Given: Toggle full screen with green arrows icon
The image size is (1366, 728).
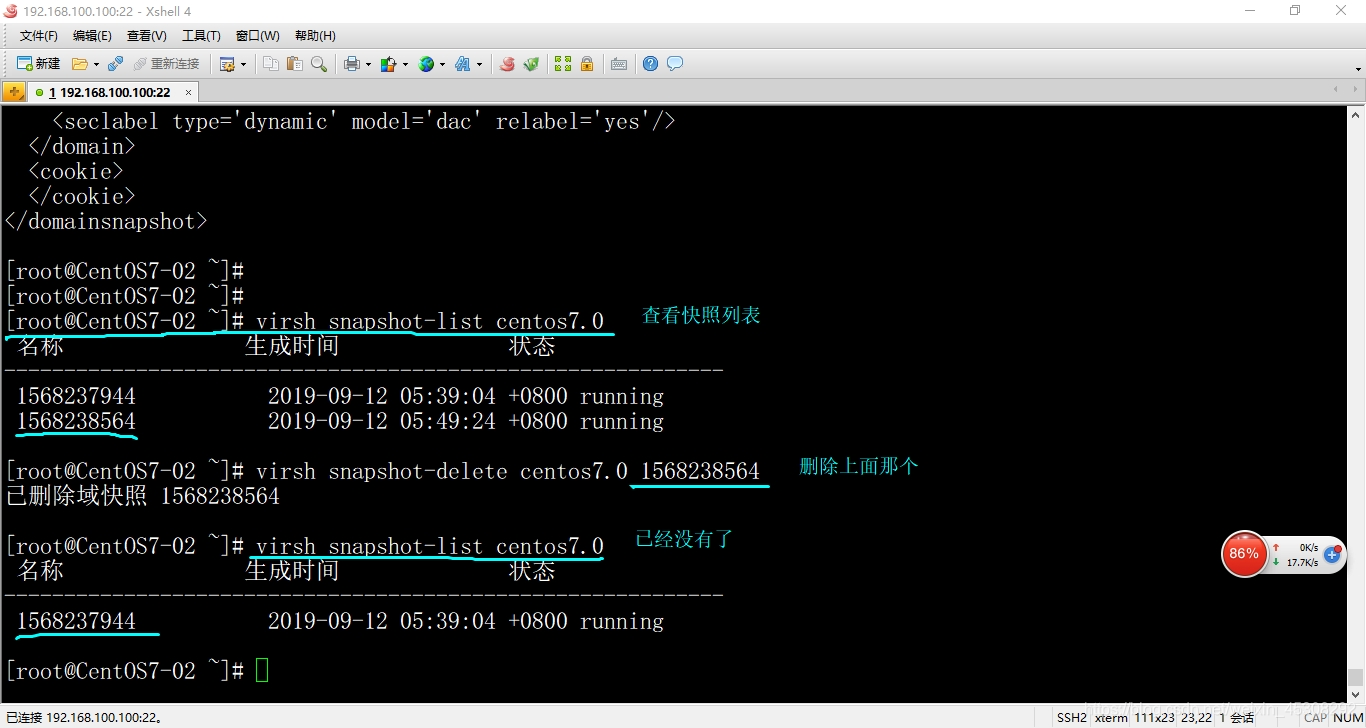Looking at the screenshot, I should coord(563,64).
